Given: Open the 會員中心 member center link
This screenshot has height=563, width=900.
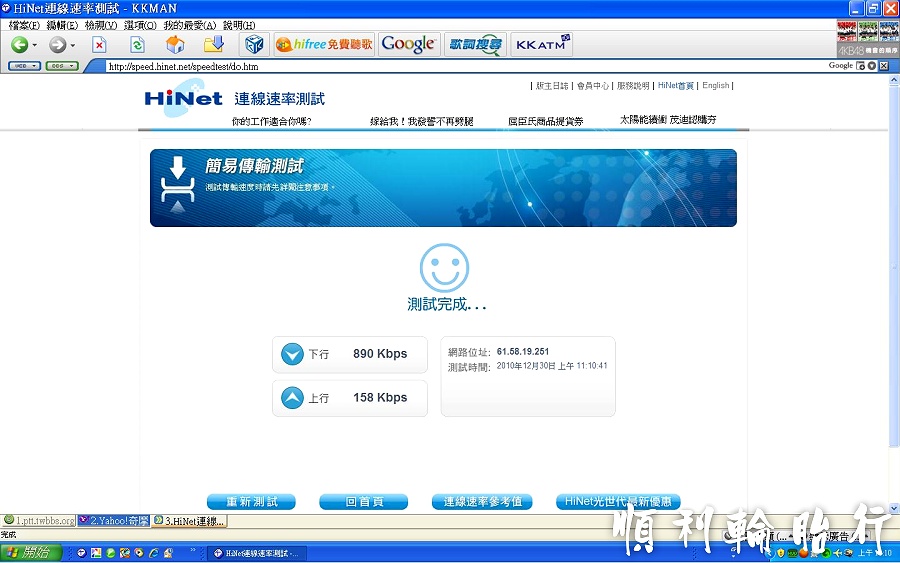Looking at the screenshot, I should click(x=592, y=86).
